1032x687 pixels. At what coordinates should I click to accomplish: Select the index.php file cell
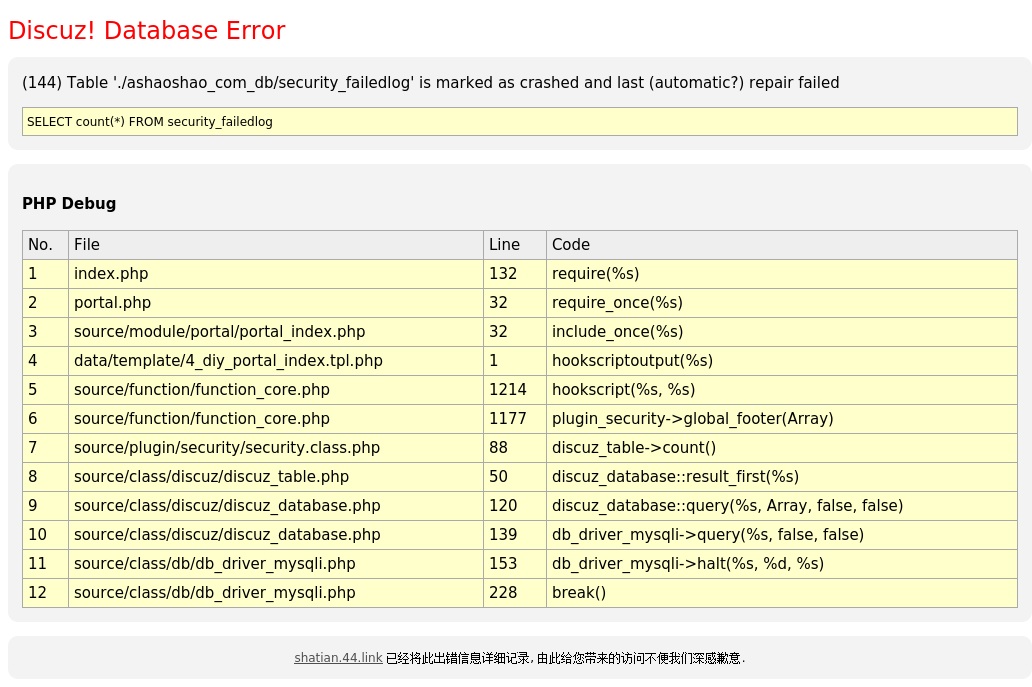[111, 274]
